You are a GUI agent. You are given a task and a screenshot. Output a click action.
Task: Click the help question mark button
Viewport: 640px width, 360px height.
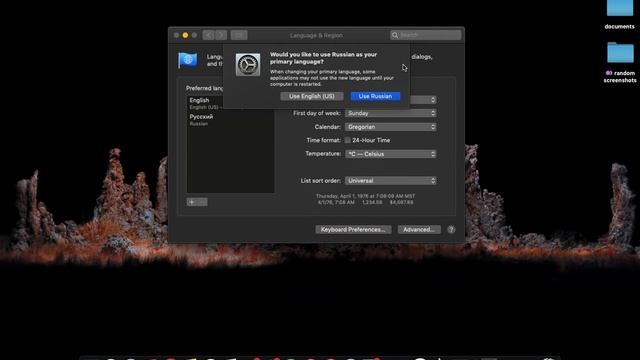pyautogui.click(x=451, y=229)
